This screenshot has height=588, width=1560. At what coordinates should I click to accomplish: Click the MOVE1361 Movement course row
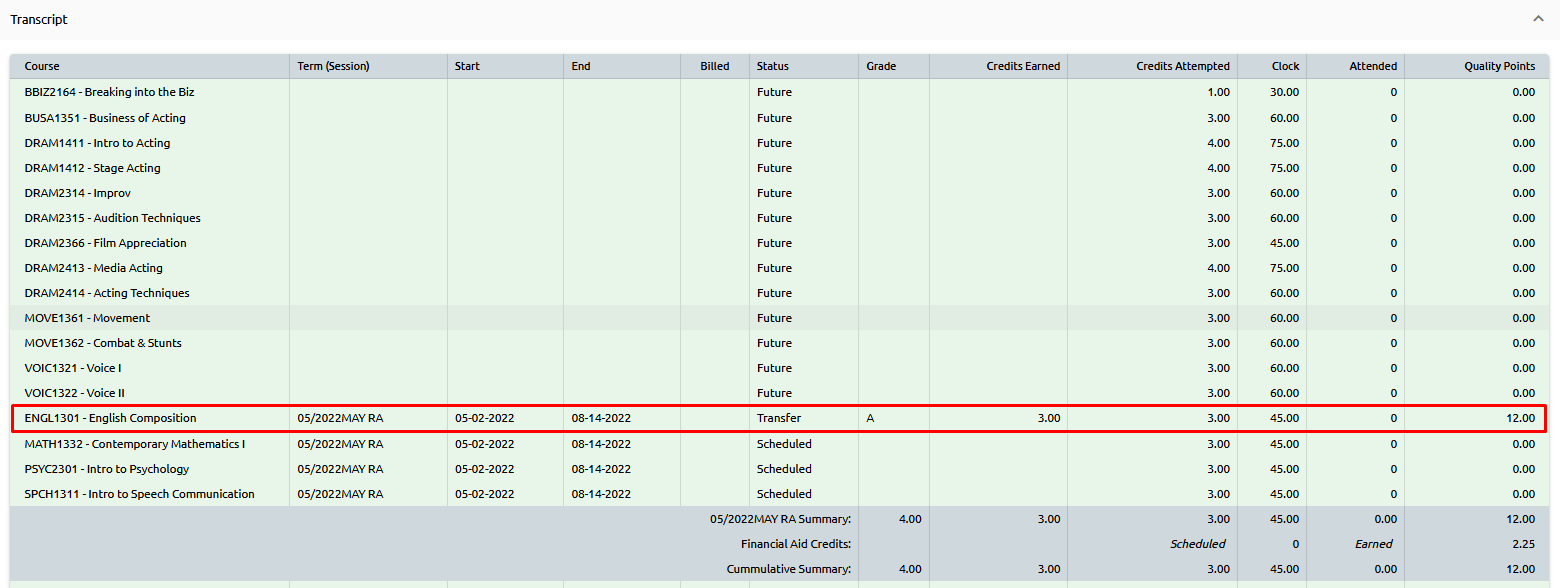click(87, 318)
